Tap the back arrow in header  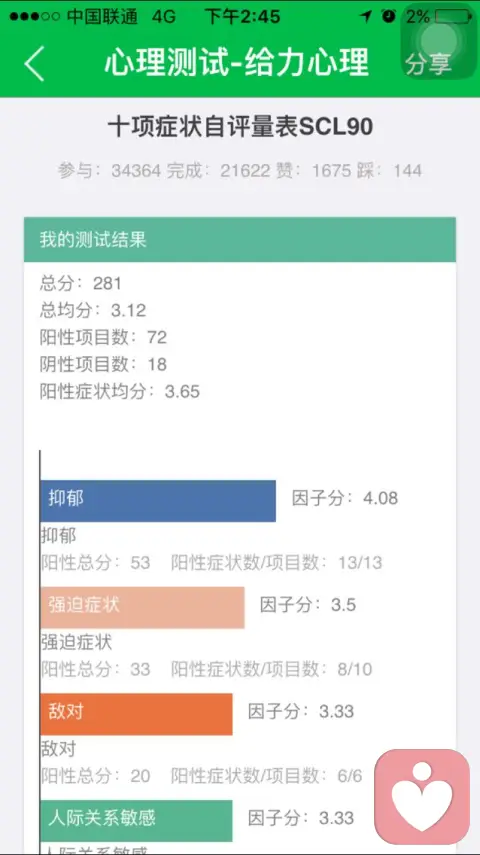(34, 64)
